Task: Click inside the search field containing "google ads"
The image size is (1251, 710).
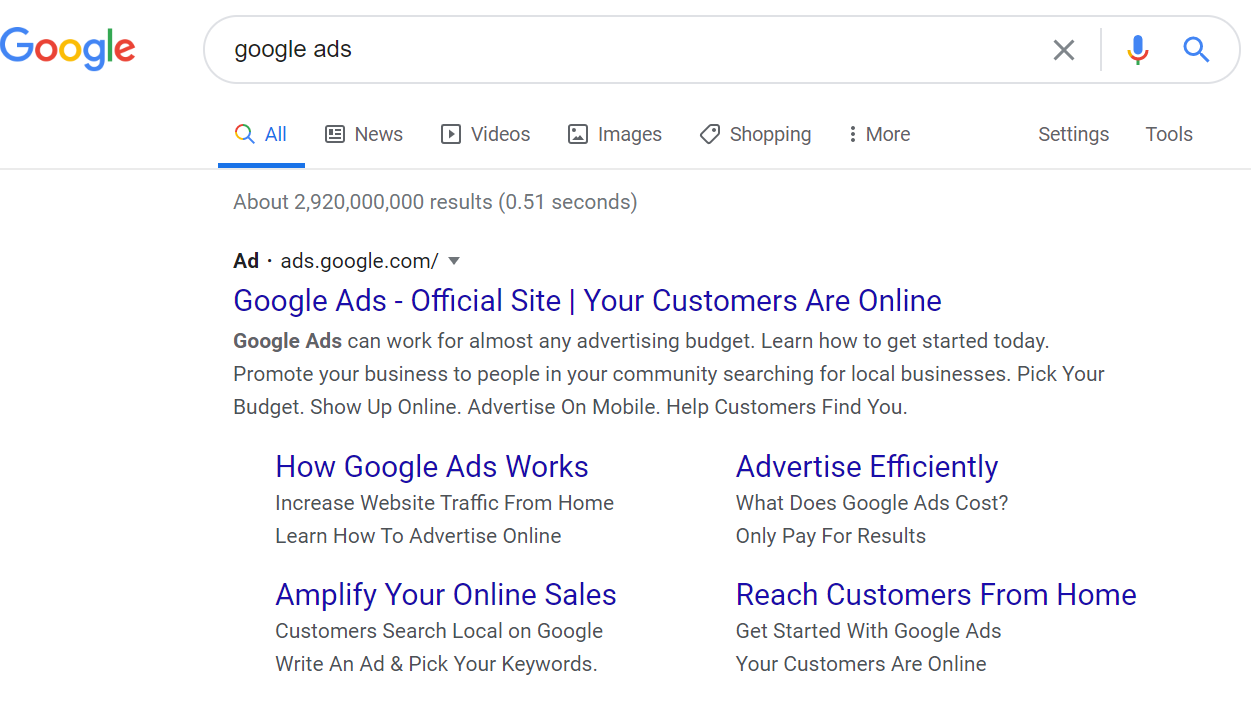Action: pyautogui.click(x=620, y=49)
